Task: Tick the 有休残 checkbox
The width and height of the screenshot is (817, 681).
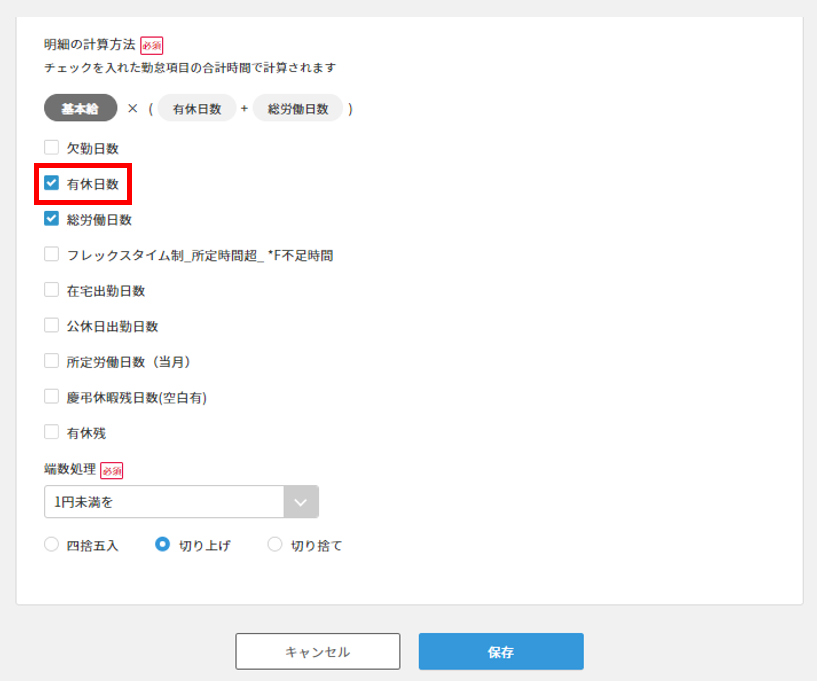Action: 52,432
